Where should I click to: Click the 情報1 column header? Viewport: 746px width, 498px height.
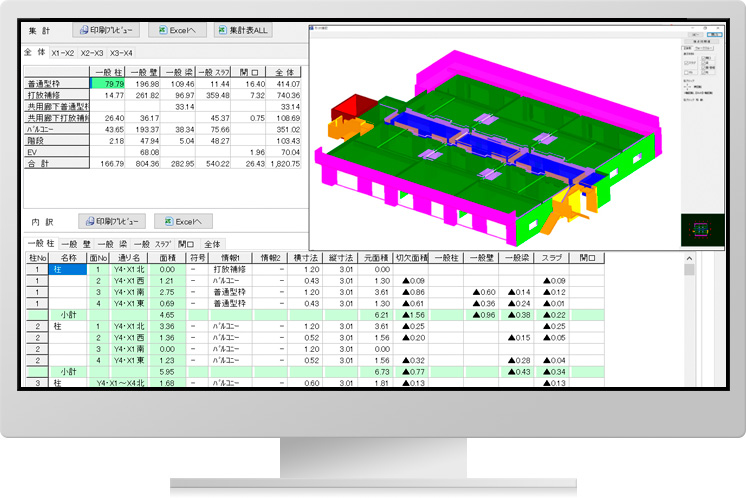click(231, 258)
